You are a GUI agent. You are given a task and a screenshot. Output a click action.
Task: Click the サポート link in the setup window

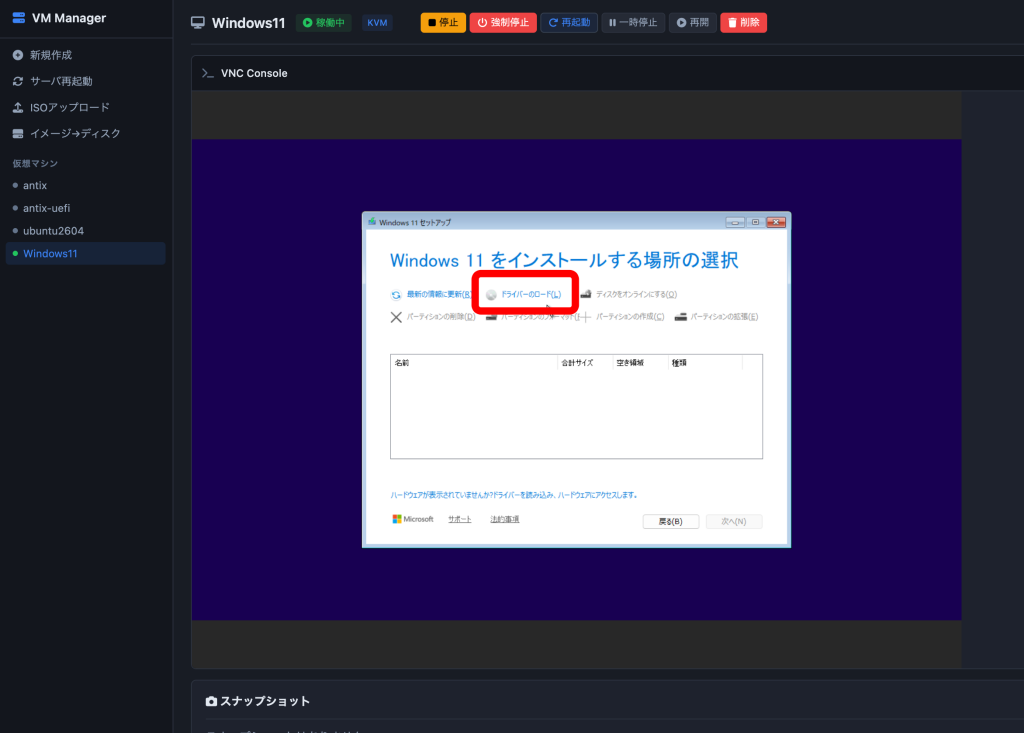460,519
